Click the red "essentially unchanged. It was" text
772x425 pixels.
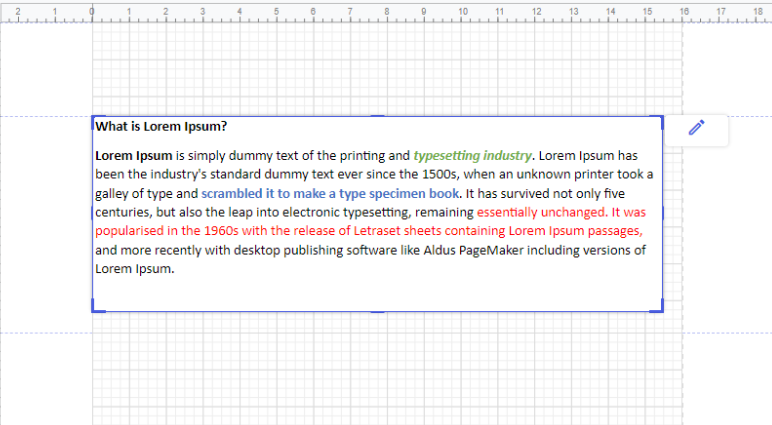tap(561, 212)
